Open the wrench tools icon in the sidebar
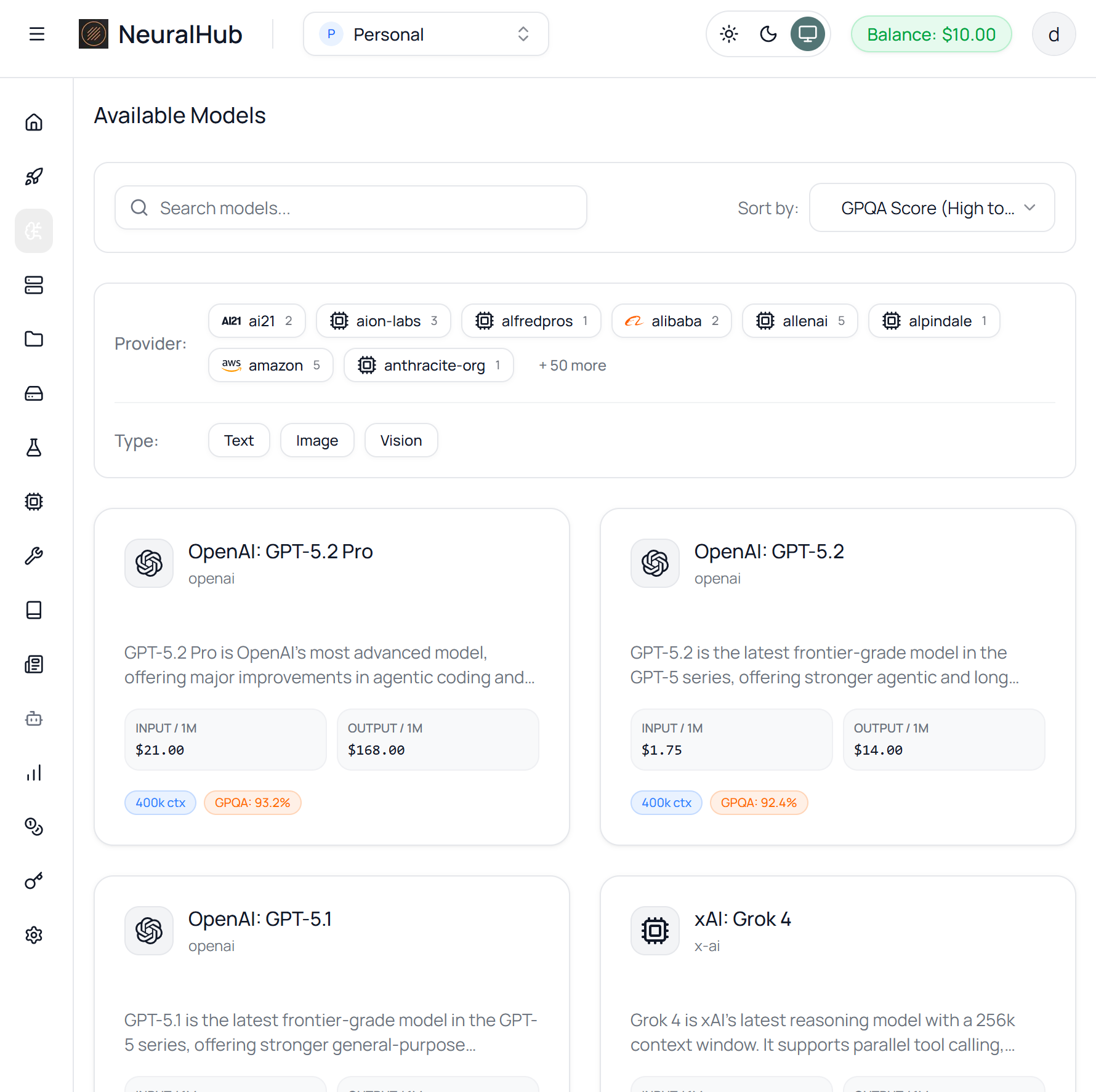 [x=34, y=555]
